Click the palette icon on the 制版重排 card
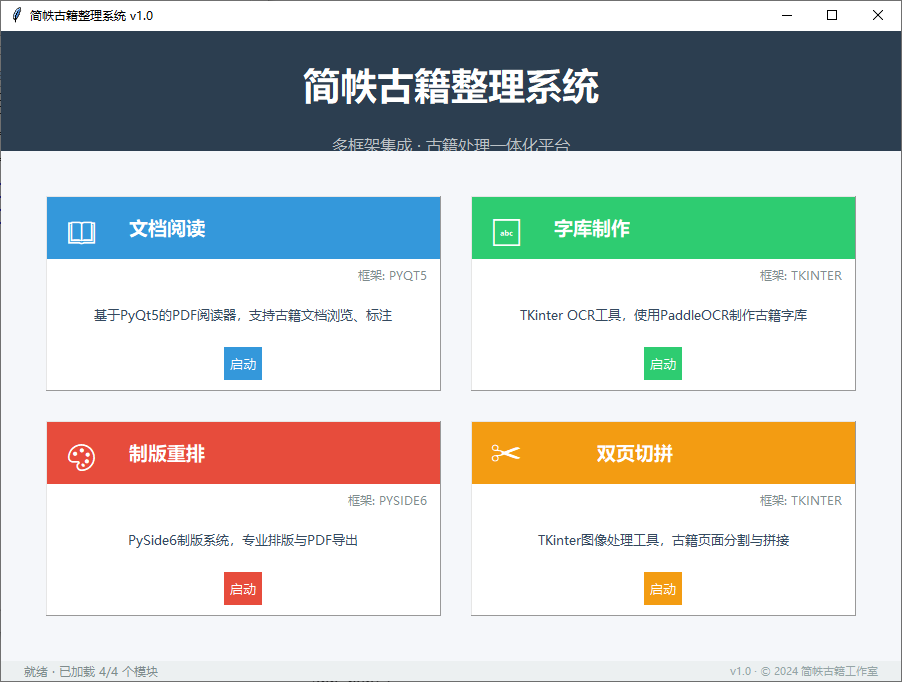The image size is (902, 682). point(81,453)
